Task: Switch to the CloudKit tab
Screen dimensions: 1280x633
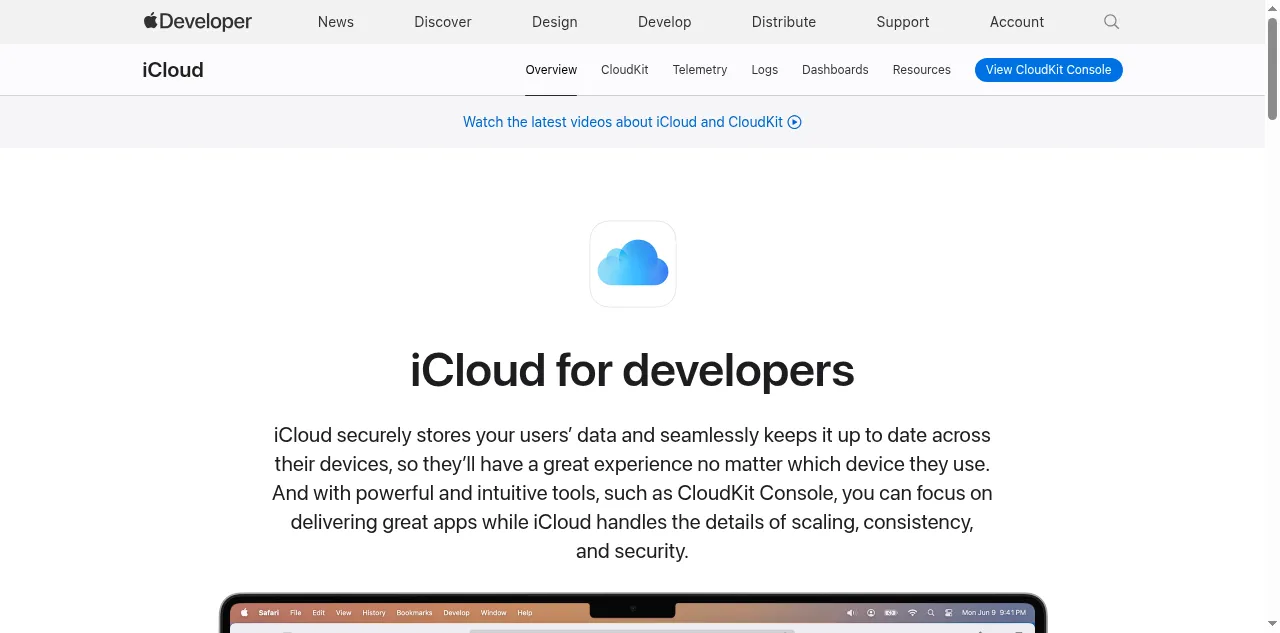Action: (x=625, y=70)
